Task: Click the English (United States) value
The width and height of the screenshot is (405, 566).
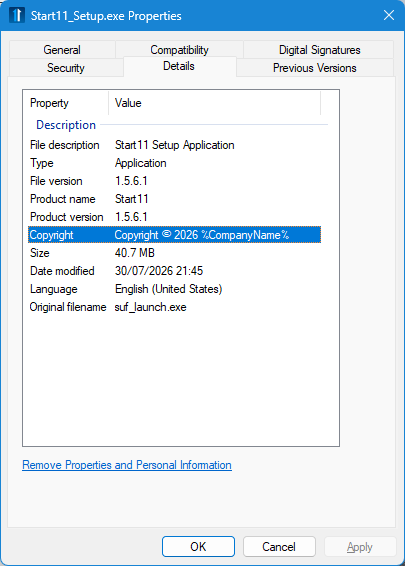Action: [169, 289]
